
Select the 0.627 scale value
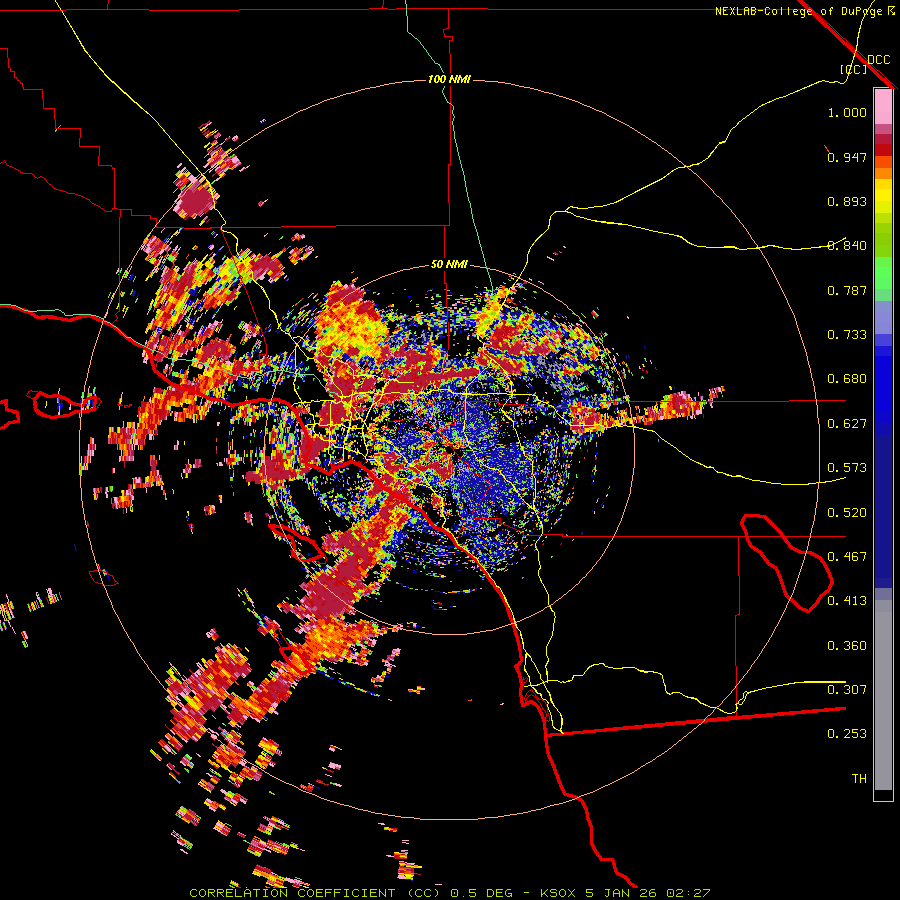click(847, 424)
